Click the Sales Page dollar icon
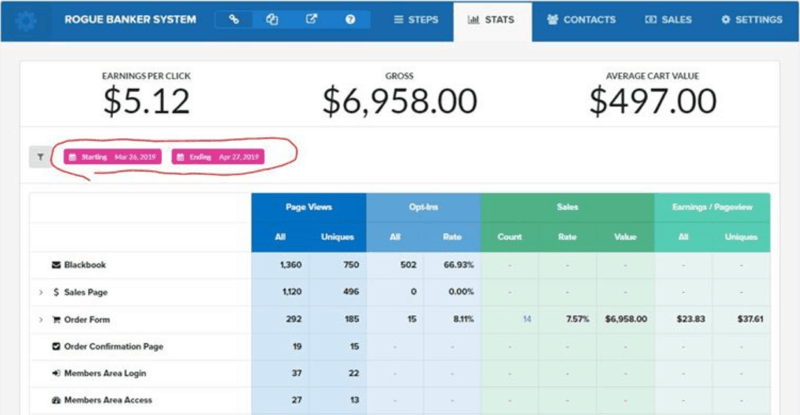 56,292
